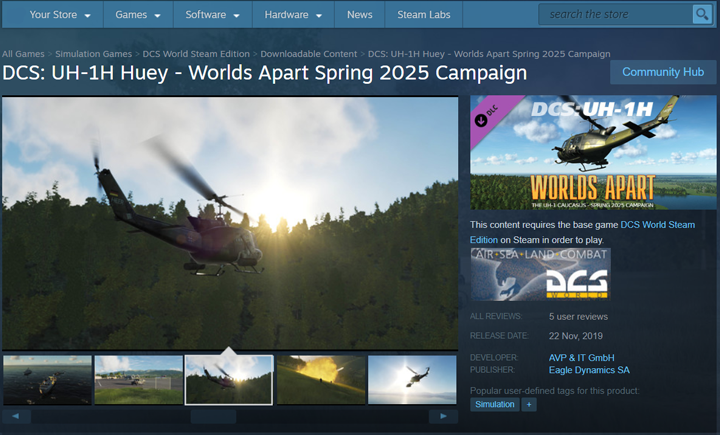This screenshot has height=435, width=720.
Task: Open the Your Store dropdown
Action: (x=59, y=15)
